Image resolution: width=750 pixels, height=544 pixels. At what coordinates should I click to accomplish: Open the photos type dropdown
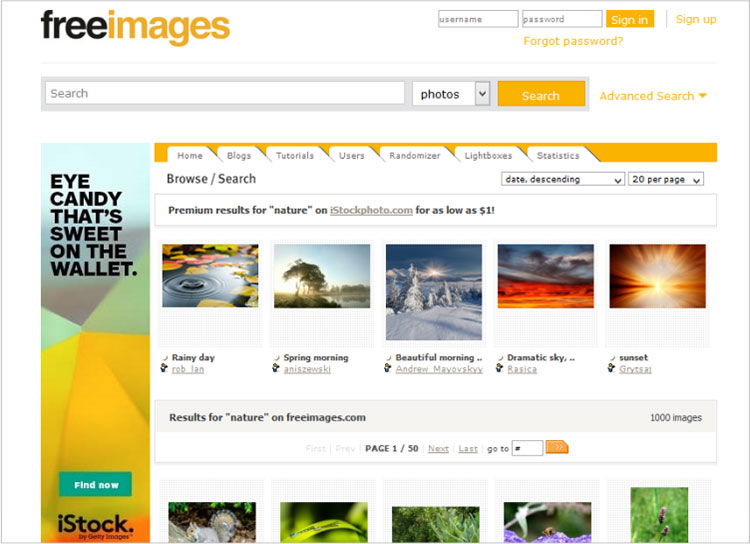coord(451,94)
